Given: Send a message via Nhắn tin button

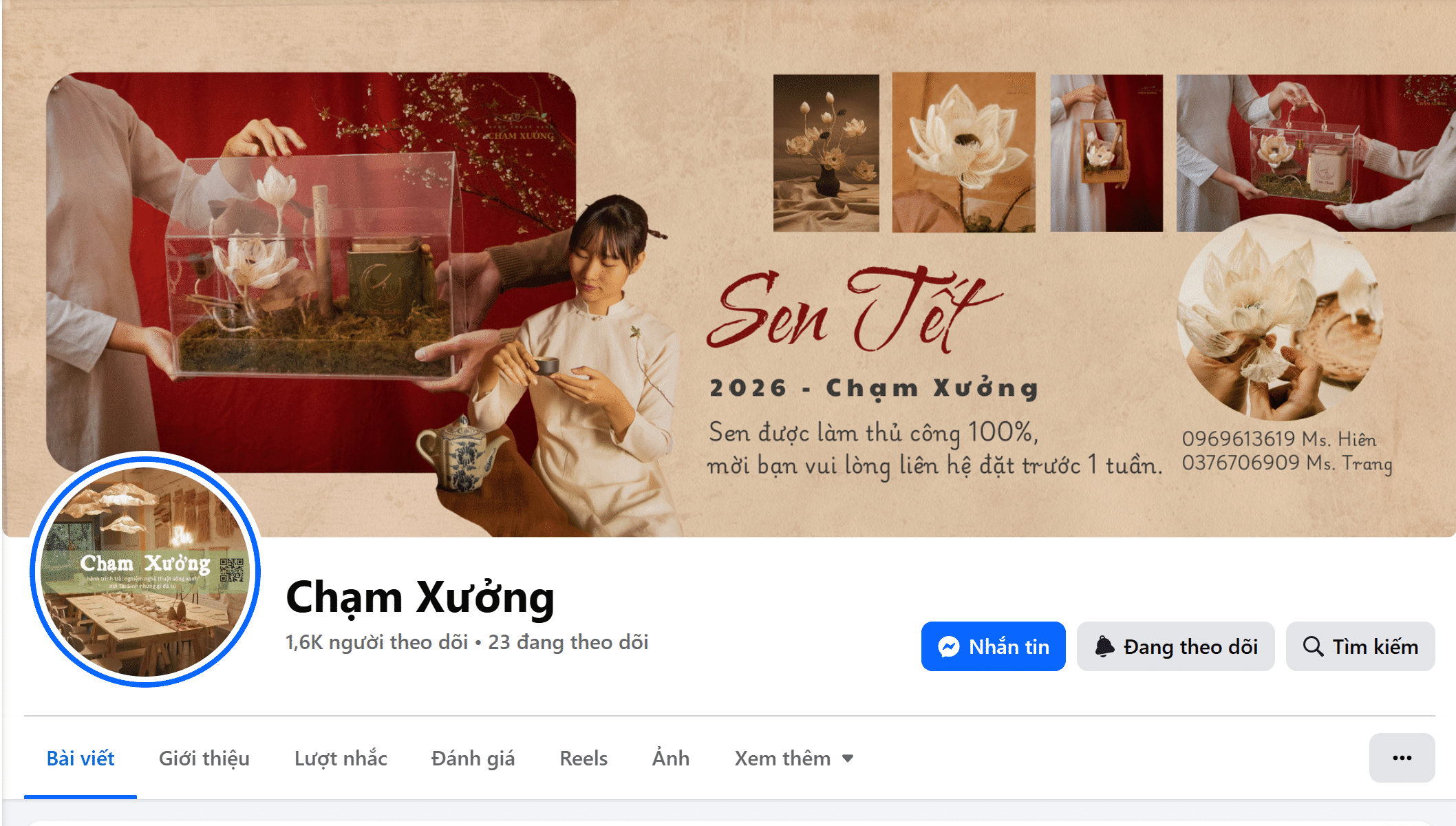Looking at the screenshot, I should (x=994, y=646).
